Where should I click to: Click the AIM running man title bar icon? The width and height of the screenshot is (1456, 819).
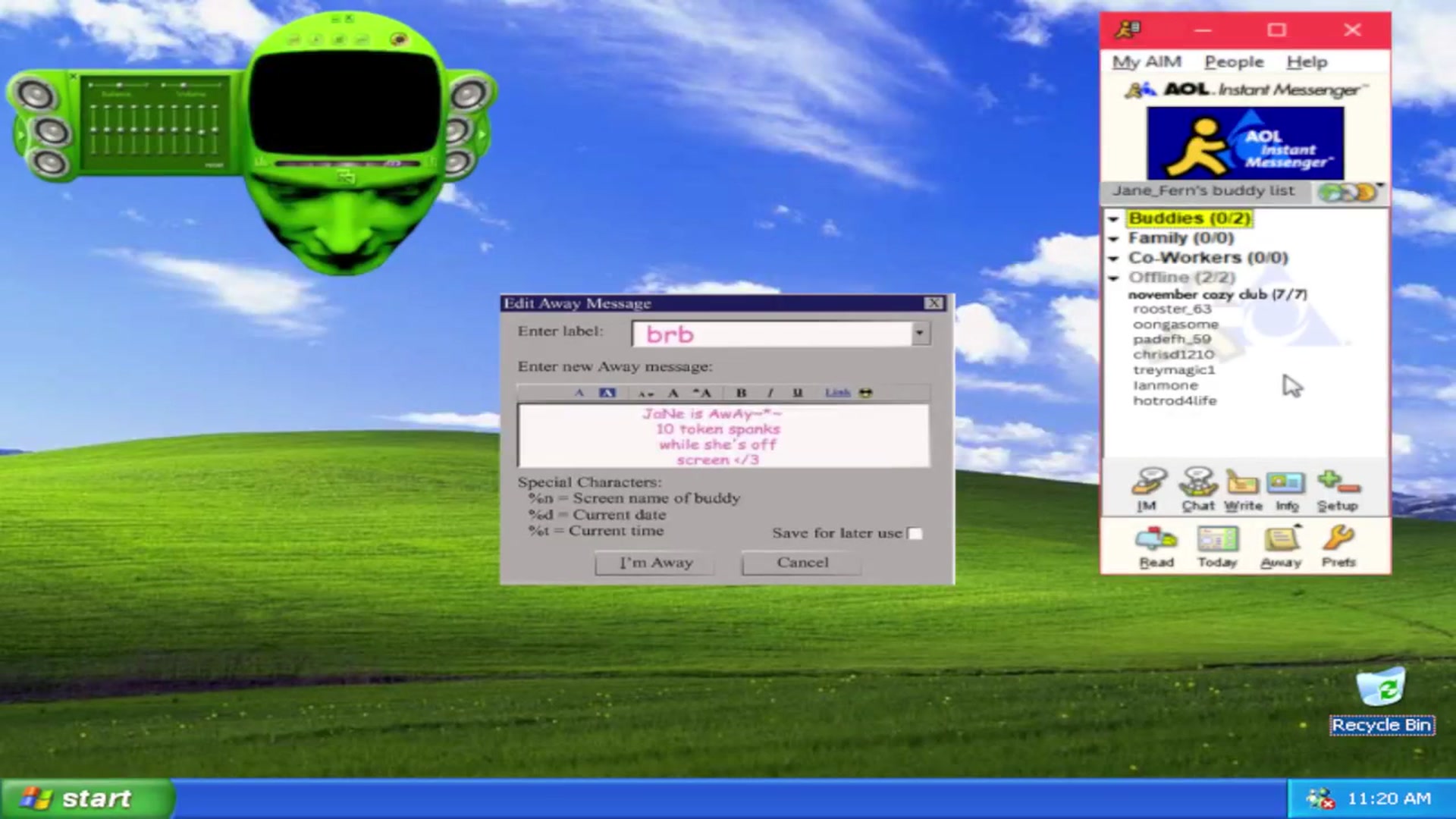tap(1128, 30)
